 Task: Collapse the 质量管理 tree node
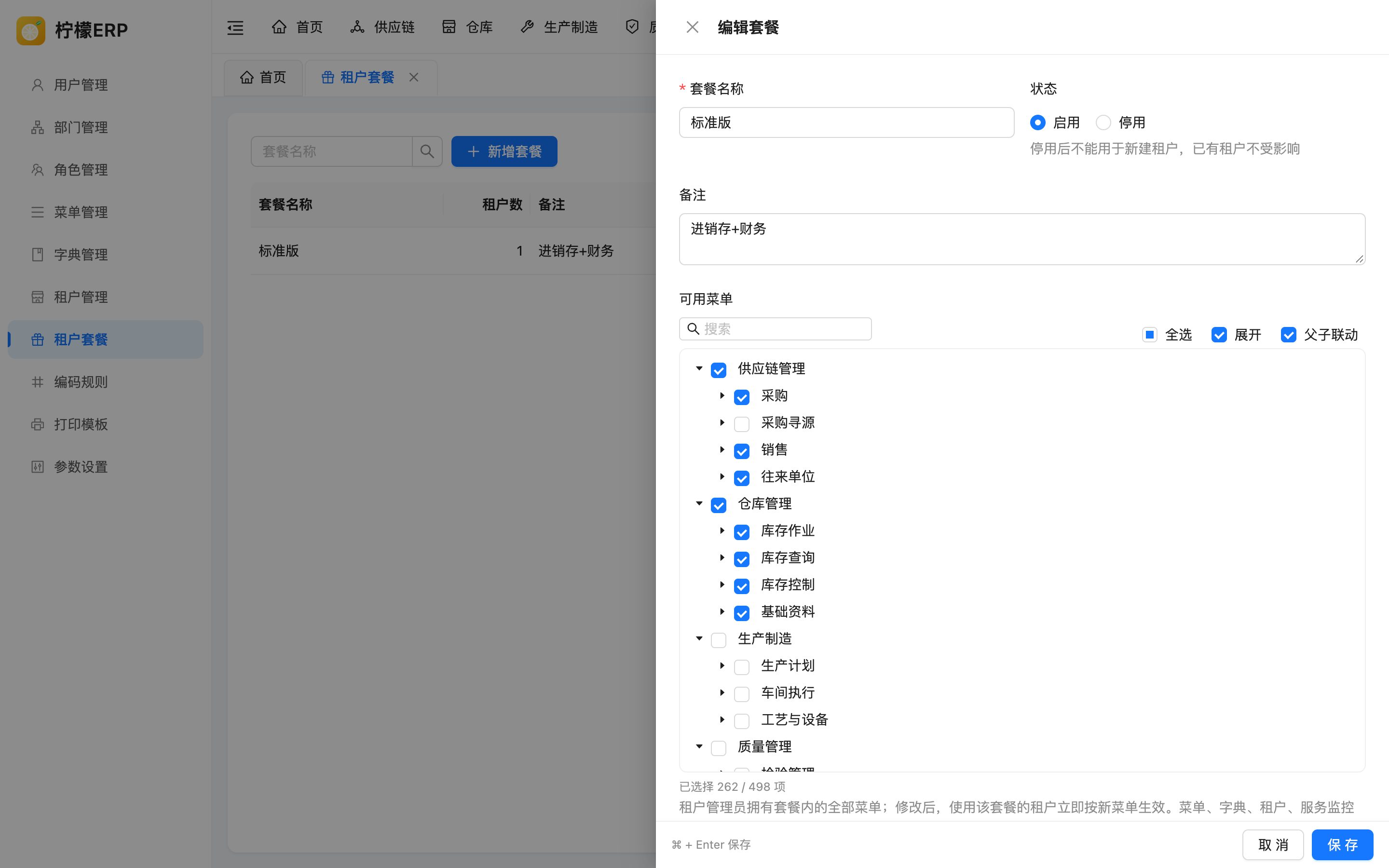[699, 746]
